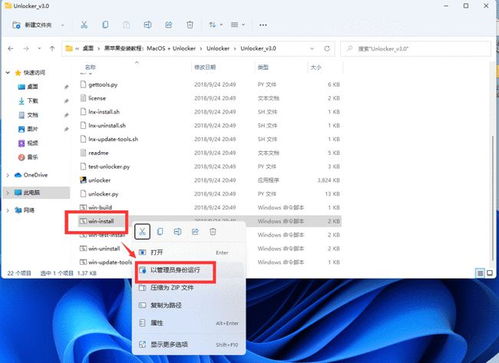Click the Share icon in the context menu
The width and height of the screenshot is (499, 363).
pos(195,231)
